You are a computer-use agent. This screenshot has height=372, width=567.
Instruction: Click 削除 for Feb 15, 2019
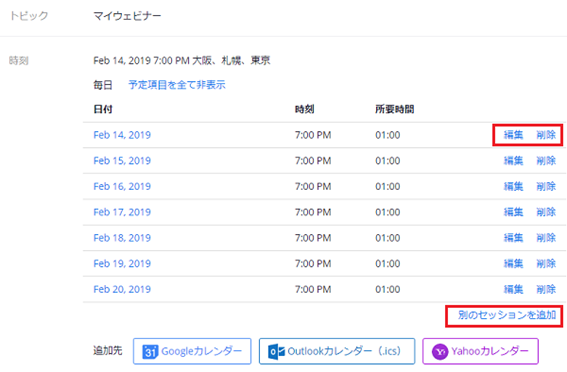[x=546, y=161]
